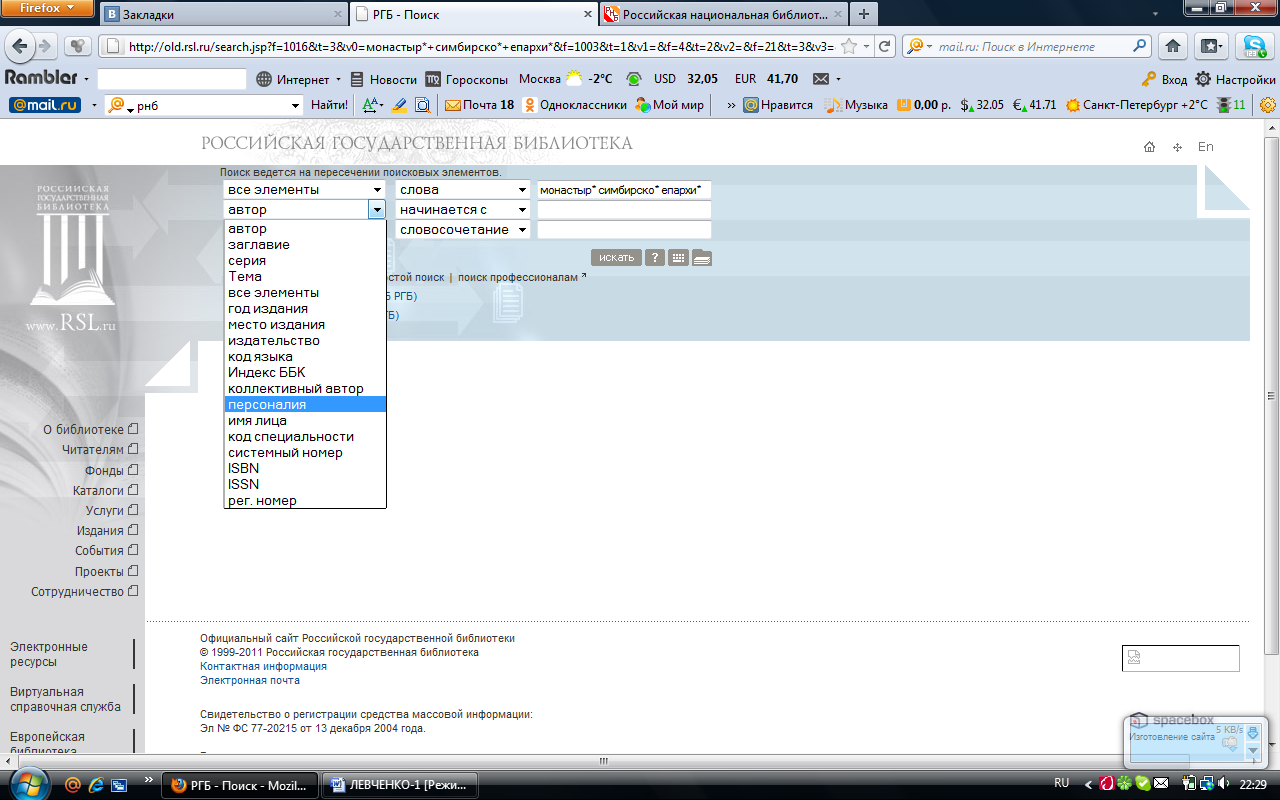Open 'Фонды' sidebar section
This screenshot has width=1280, height=800.
(x=104, y=470)
